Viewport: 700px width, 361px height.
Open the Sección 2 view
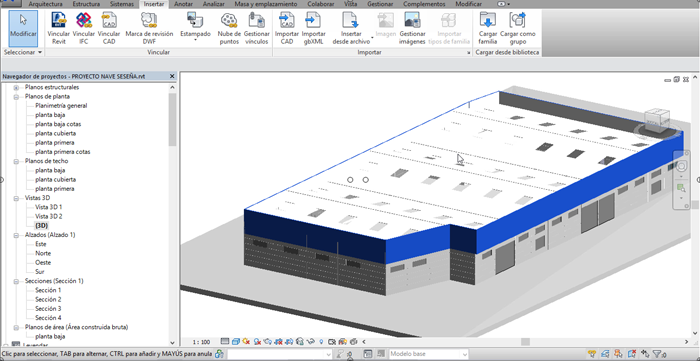coord(48,299)
